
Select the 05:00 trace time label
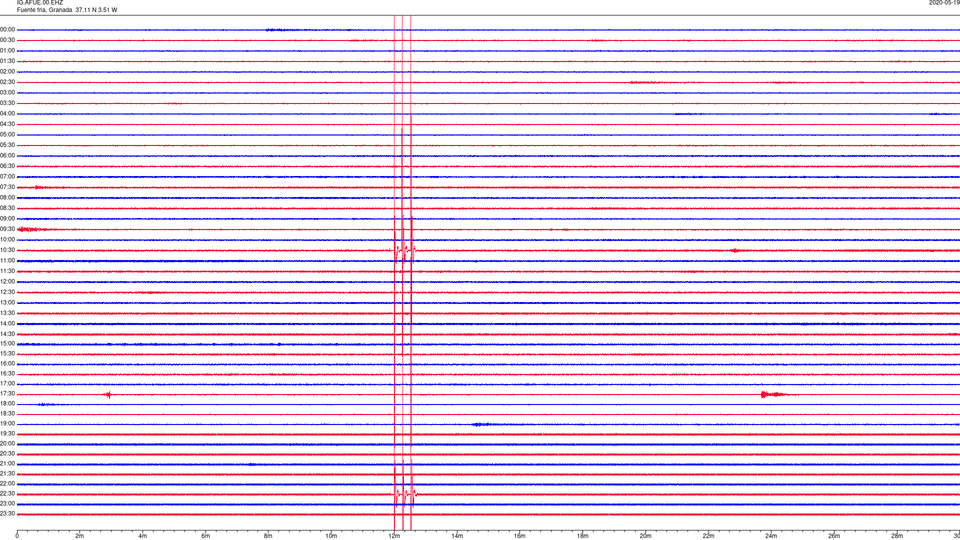pyautogui.click(x=8, y=134)
